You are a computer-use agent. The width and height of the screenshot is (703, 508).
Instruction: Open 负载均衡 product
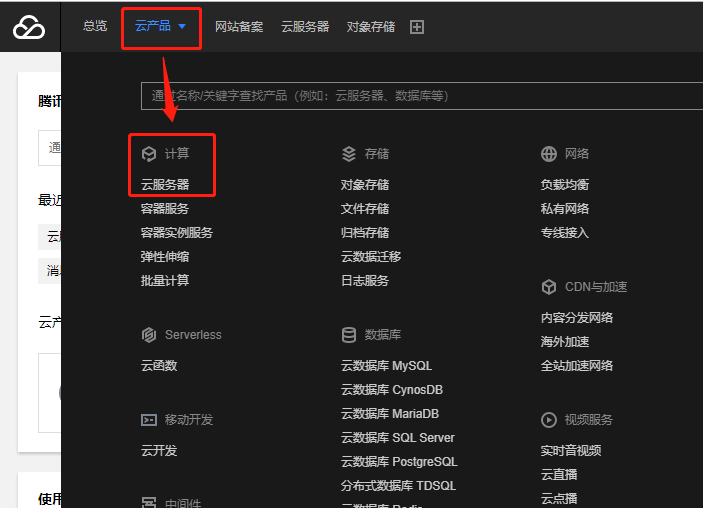pos(565,185)
